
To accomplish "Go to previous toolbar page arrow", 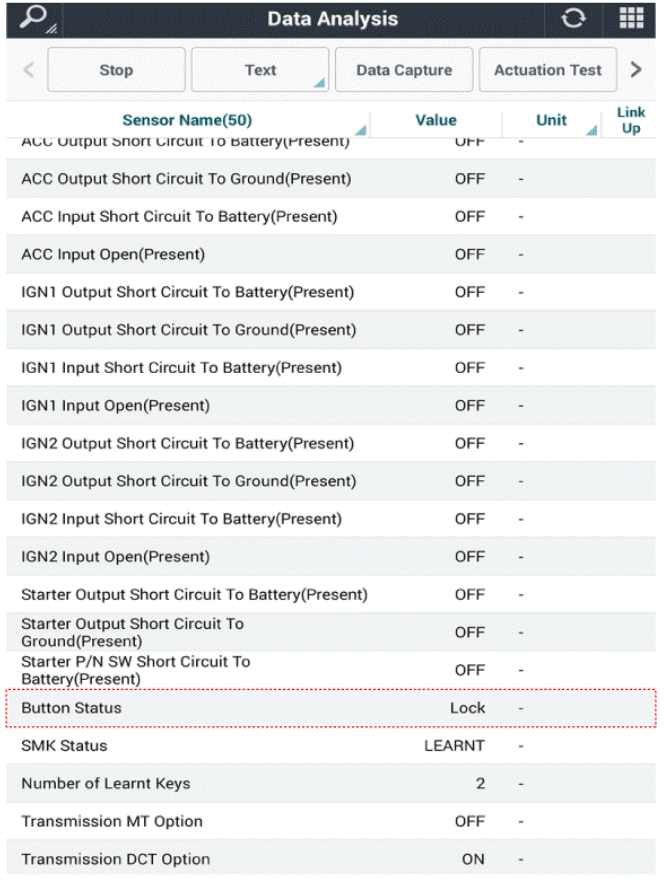I will pyautogui.click(x=28, y=70).
